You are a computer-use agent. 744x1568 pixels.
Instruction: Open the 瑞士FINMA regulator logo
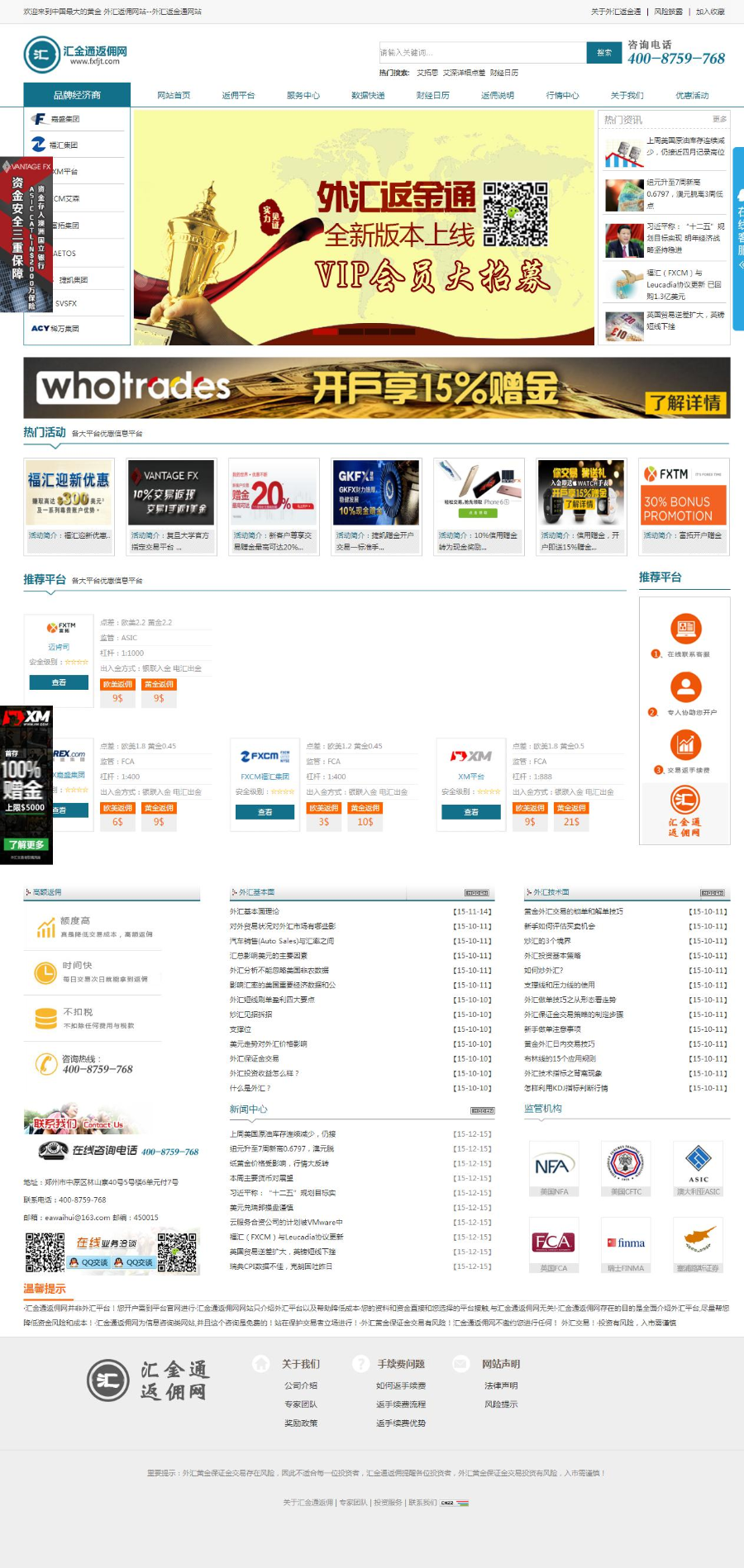[x=626, y=1241]
